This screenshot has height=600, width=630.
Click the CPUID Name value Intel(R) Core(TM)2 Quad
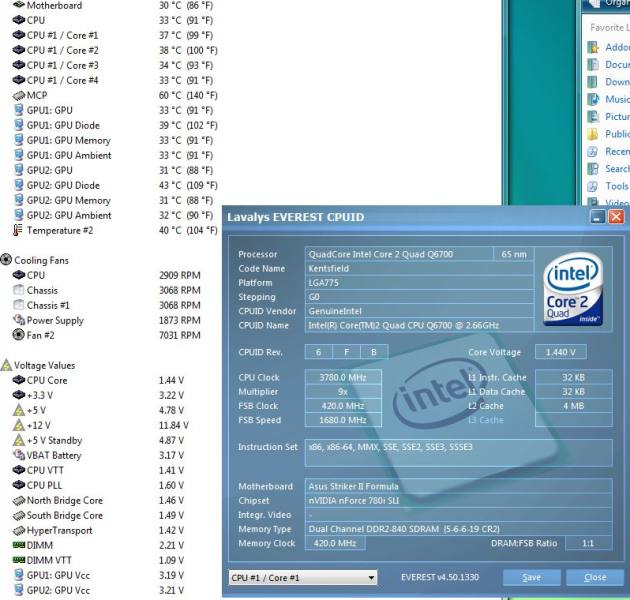419,326
